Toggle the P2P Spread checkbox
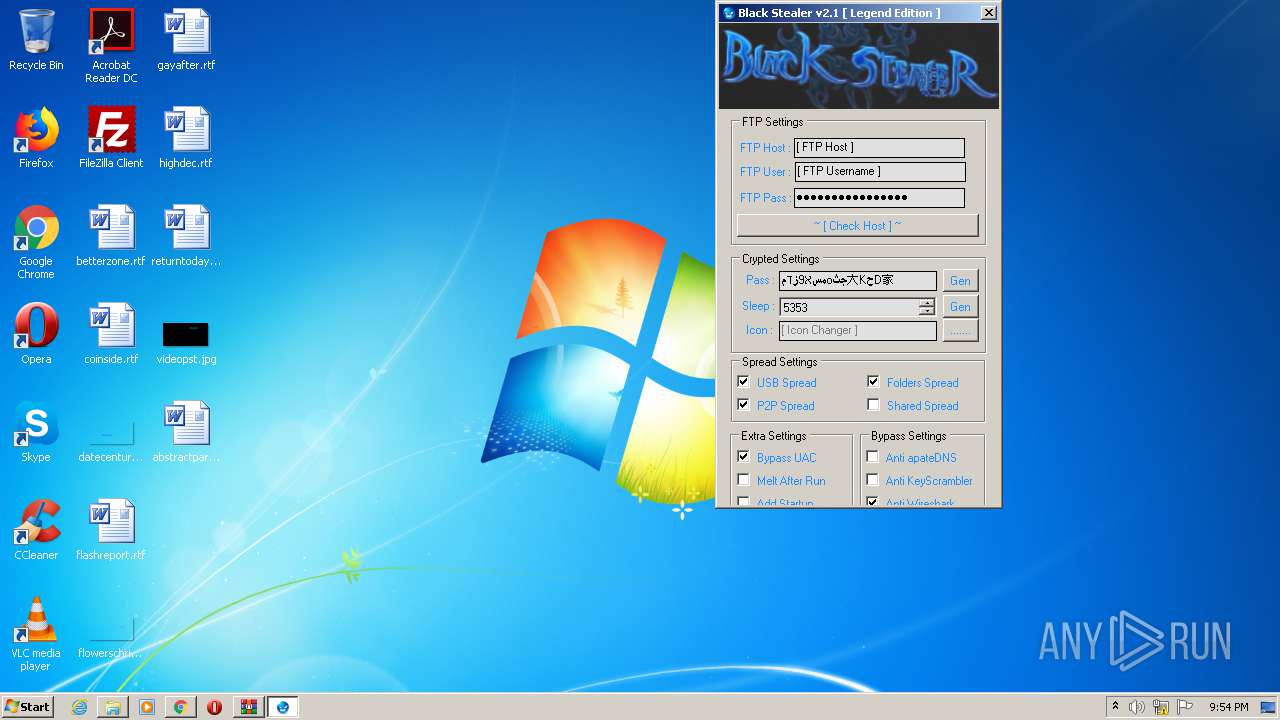The height and width of the screenshot is (720, 1280). coord(743,405)
